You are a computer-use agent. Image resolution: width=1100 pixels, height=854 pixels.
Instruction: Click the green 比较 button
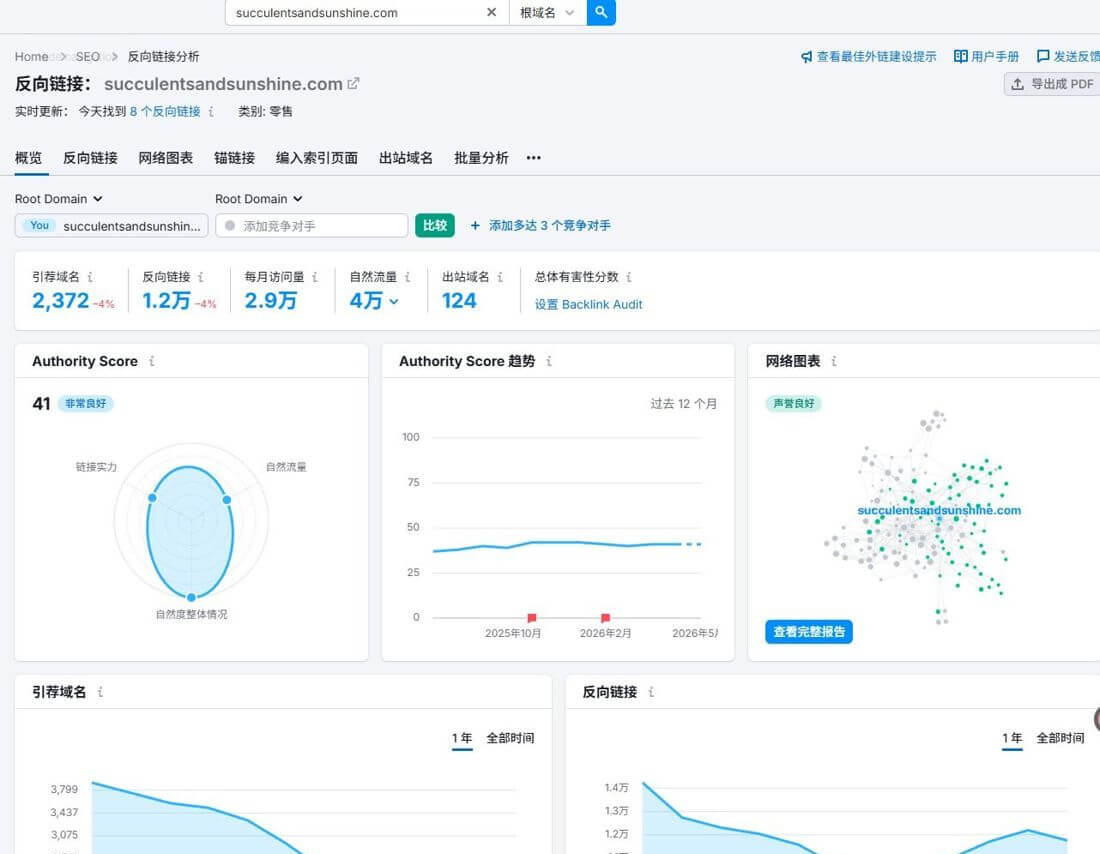[x=435, y=225]
